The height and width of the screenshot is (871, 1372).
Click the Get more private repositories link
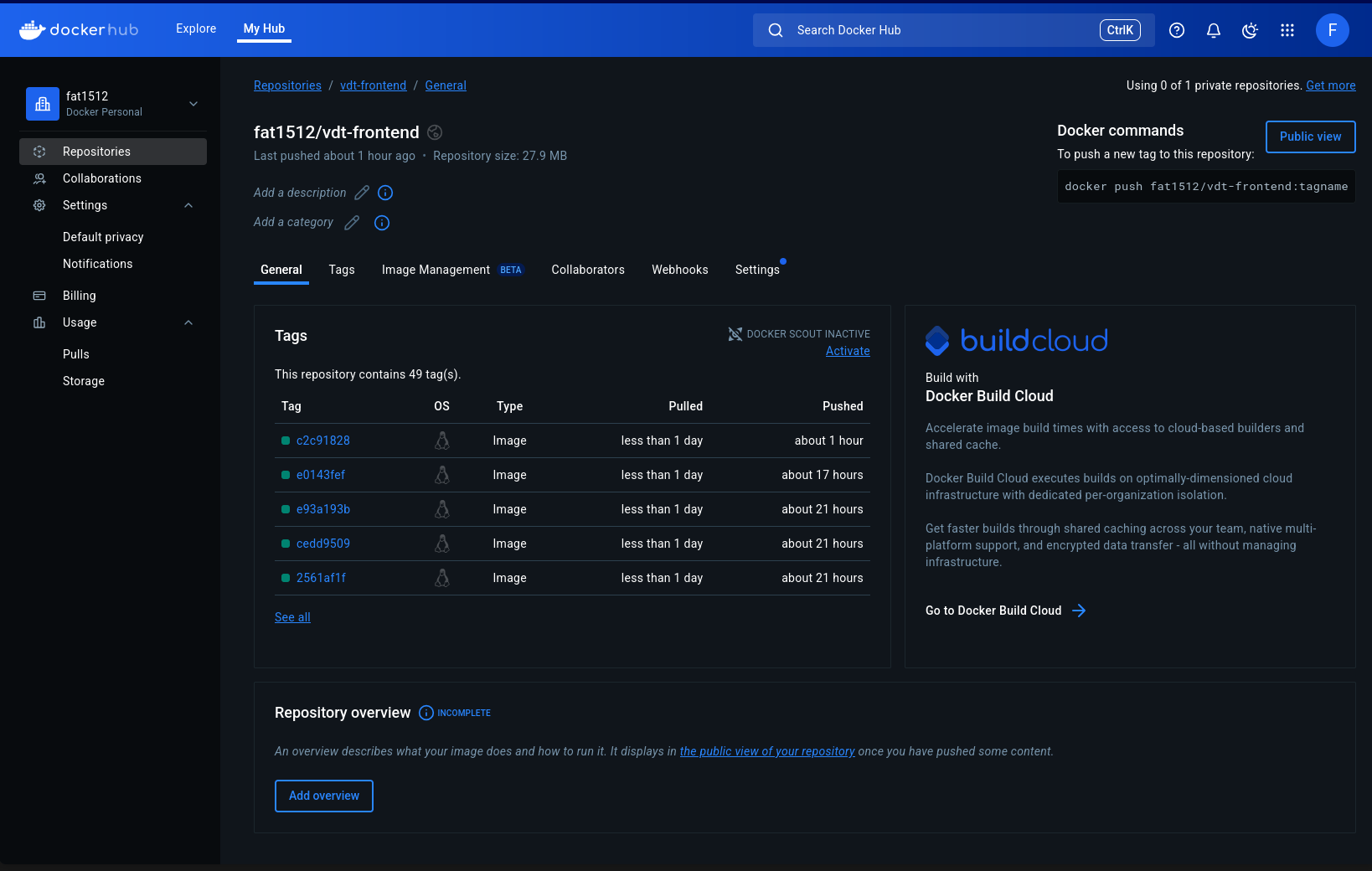coord(1331,85)
